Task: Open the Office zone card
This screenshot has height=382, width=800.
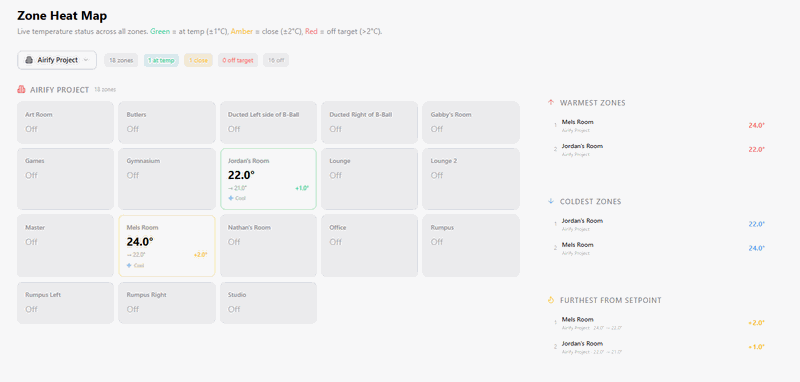Action: (x=369, y=246)
